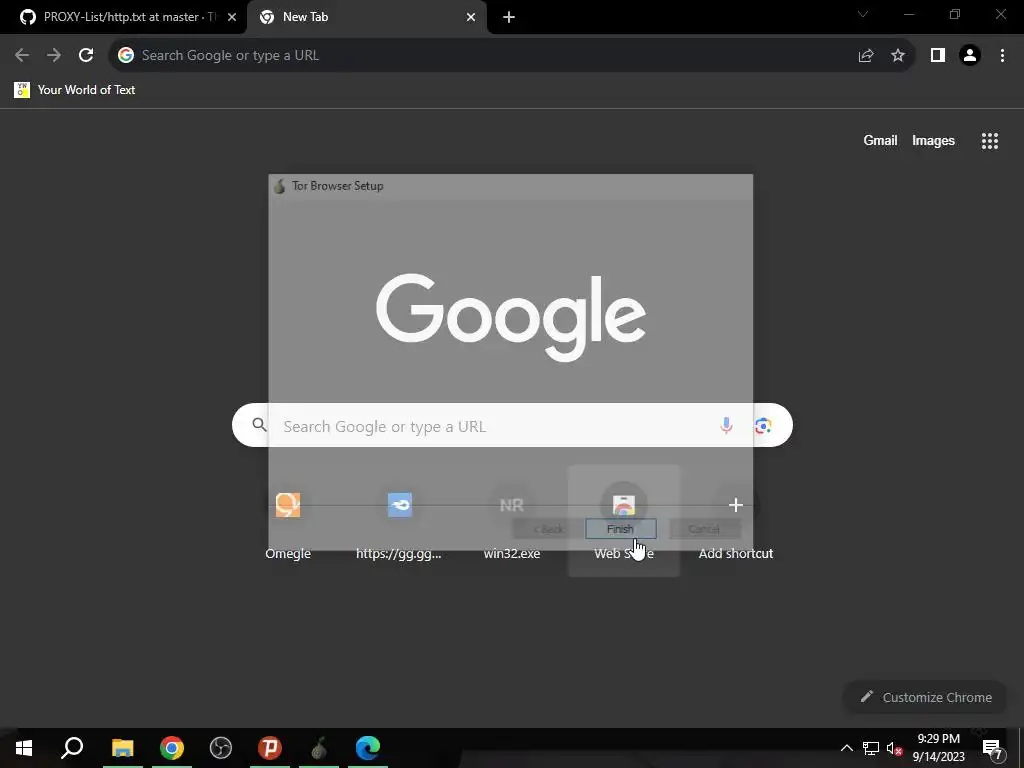Image resolution: width=1024 pixels, height=768 pixels.
Task: Open the Omegle shortcut
Action: tap(288, 521)
